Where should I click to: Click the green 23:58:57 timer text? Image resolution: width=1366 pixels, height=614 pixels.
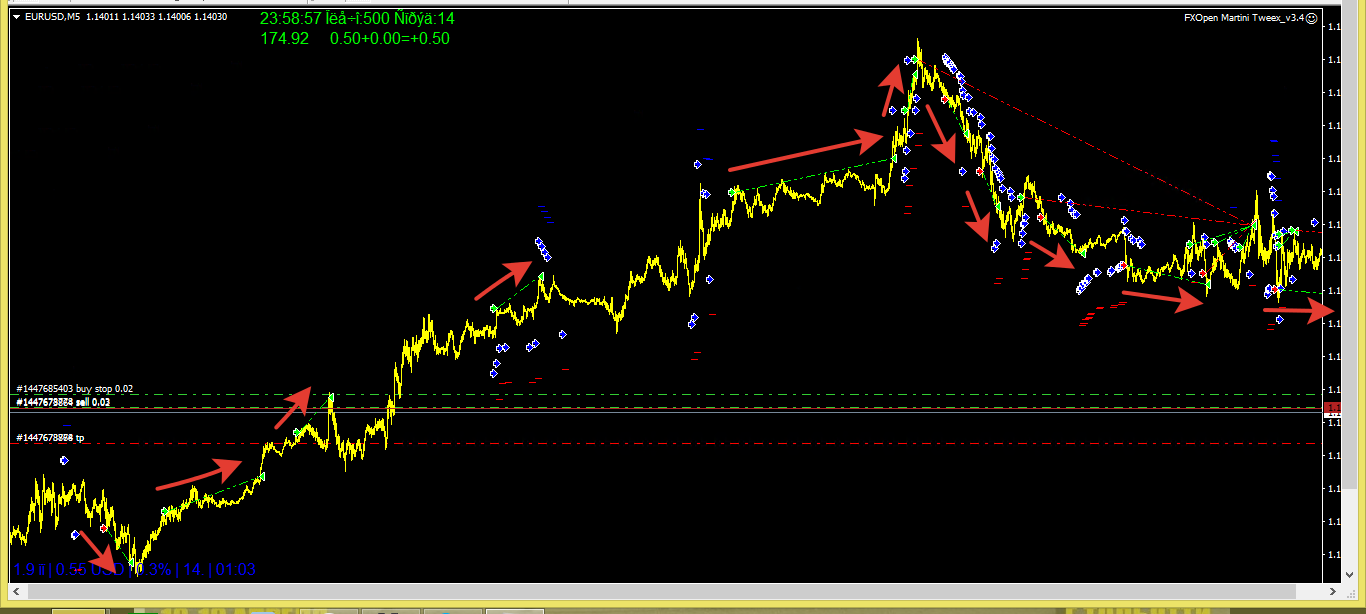click(291, 18)
